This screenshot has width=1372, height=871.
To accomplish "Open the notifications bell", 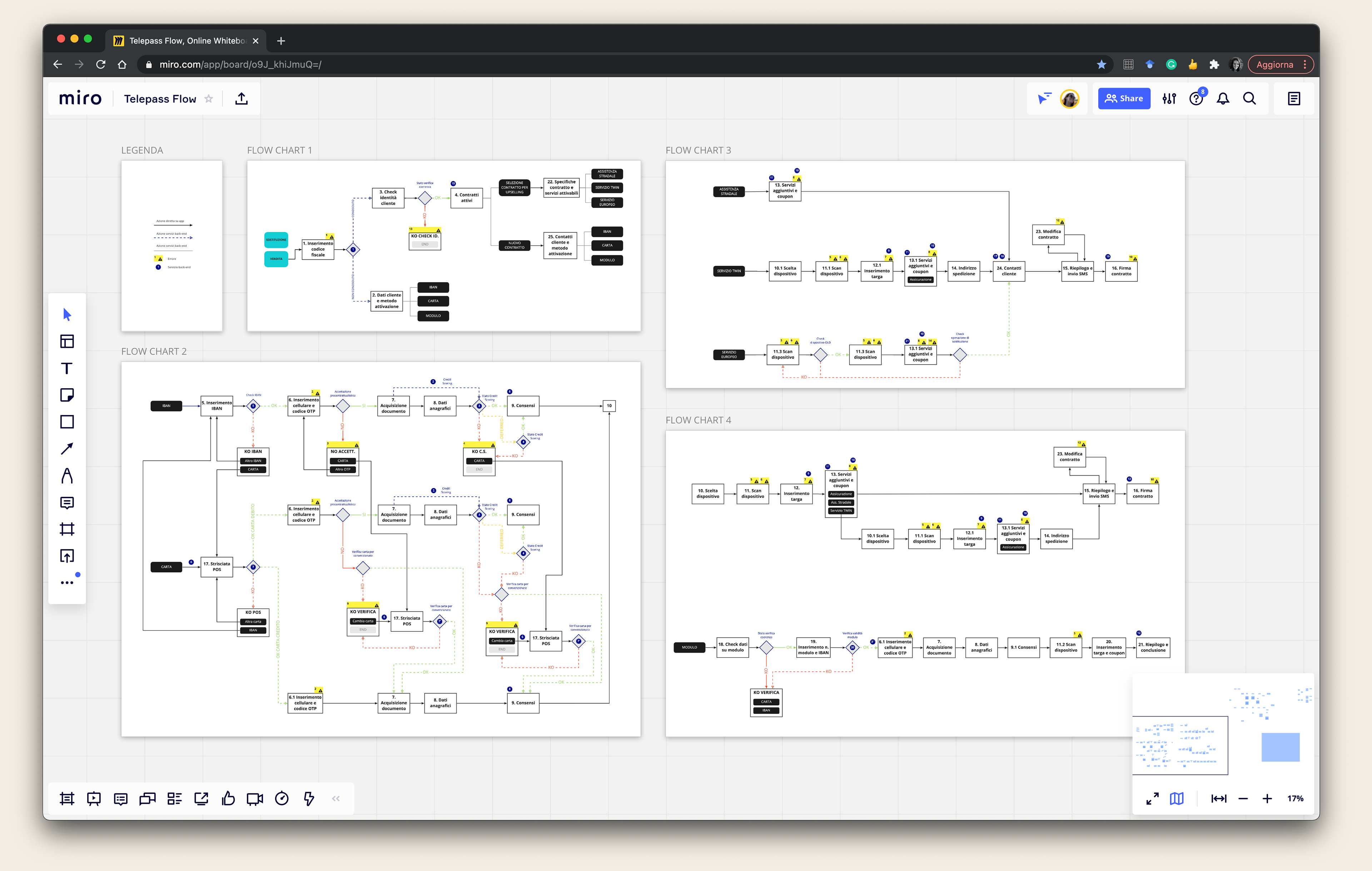I will (x=1223, y=99).
